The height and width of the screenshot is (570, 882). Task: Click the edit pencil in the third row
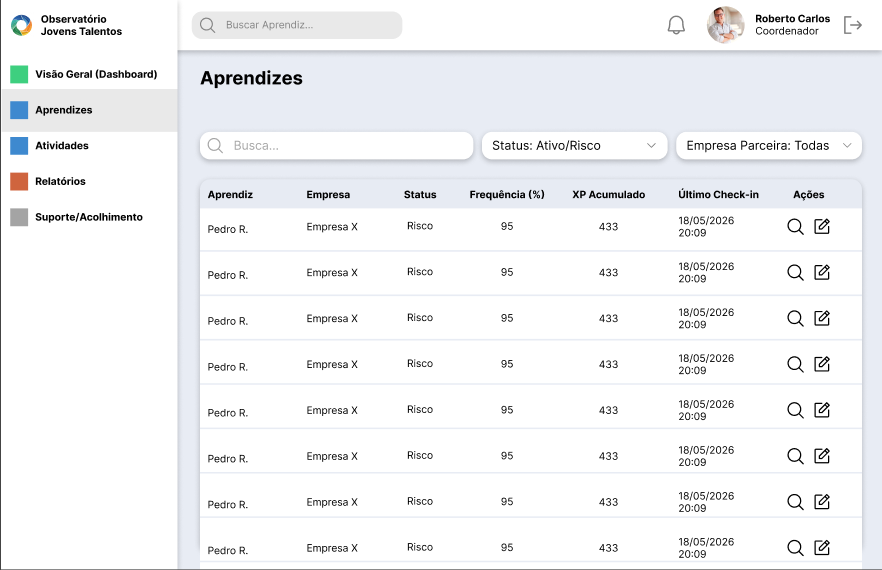[x=822, y=318]
